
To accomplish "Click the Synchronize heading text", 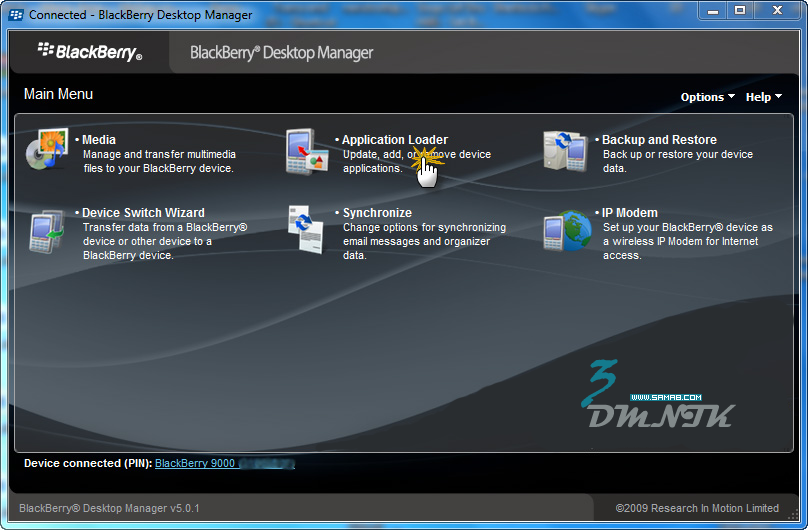I will tap(377, 213).
